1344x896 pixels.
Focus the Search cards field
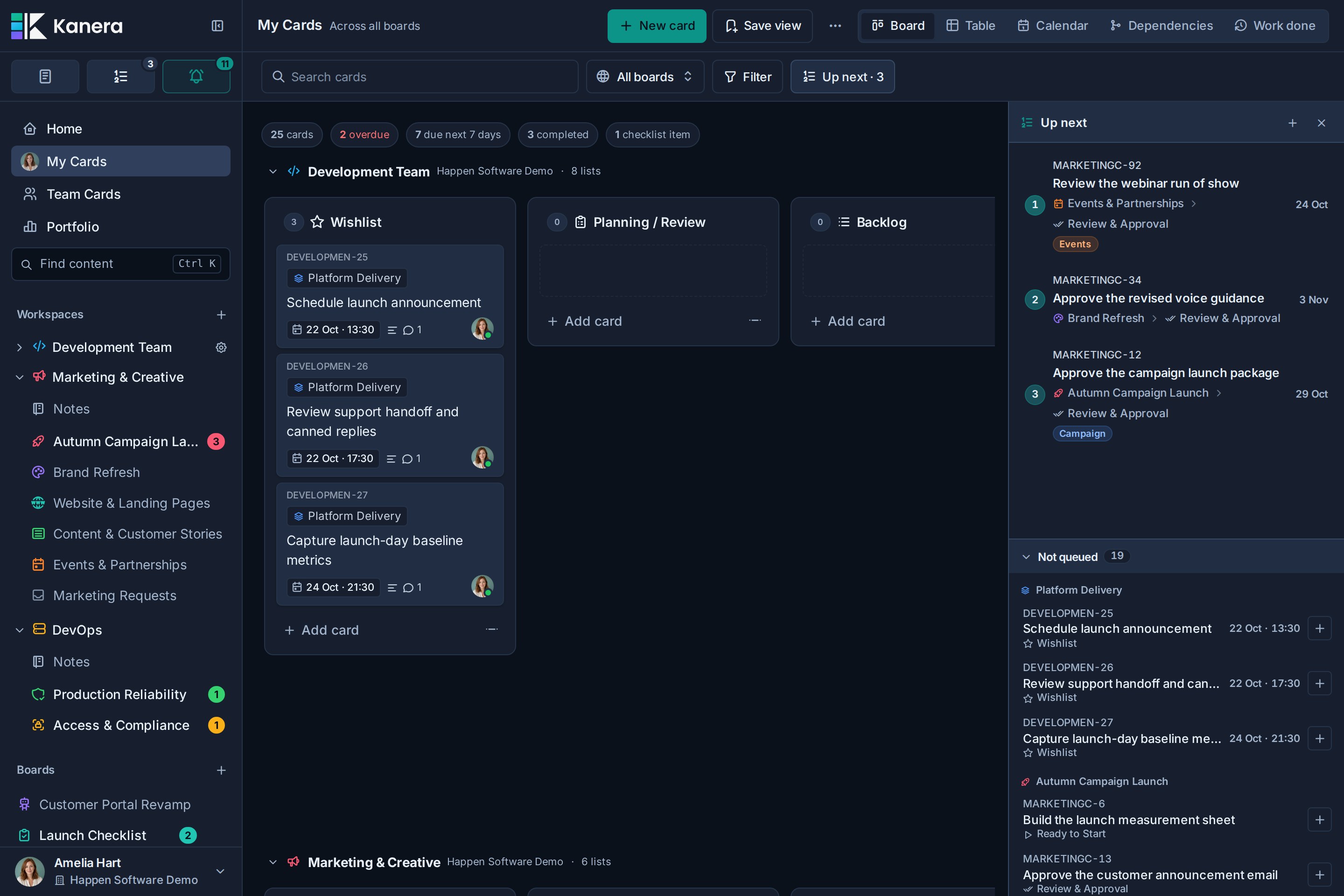point(420,77)
